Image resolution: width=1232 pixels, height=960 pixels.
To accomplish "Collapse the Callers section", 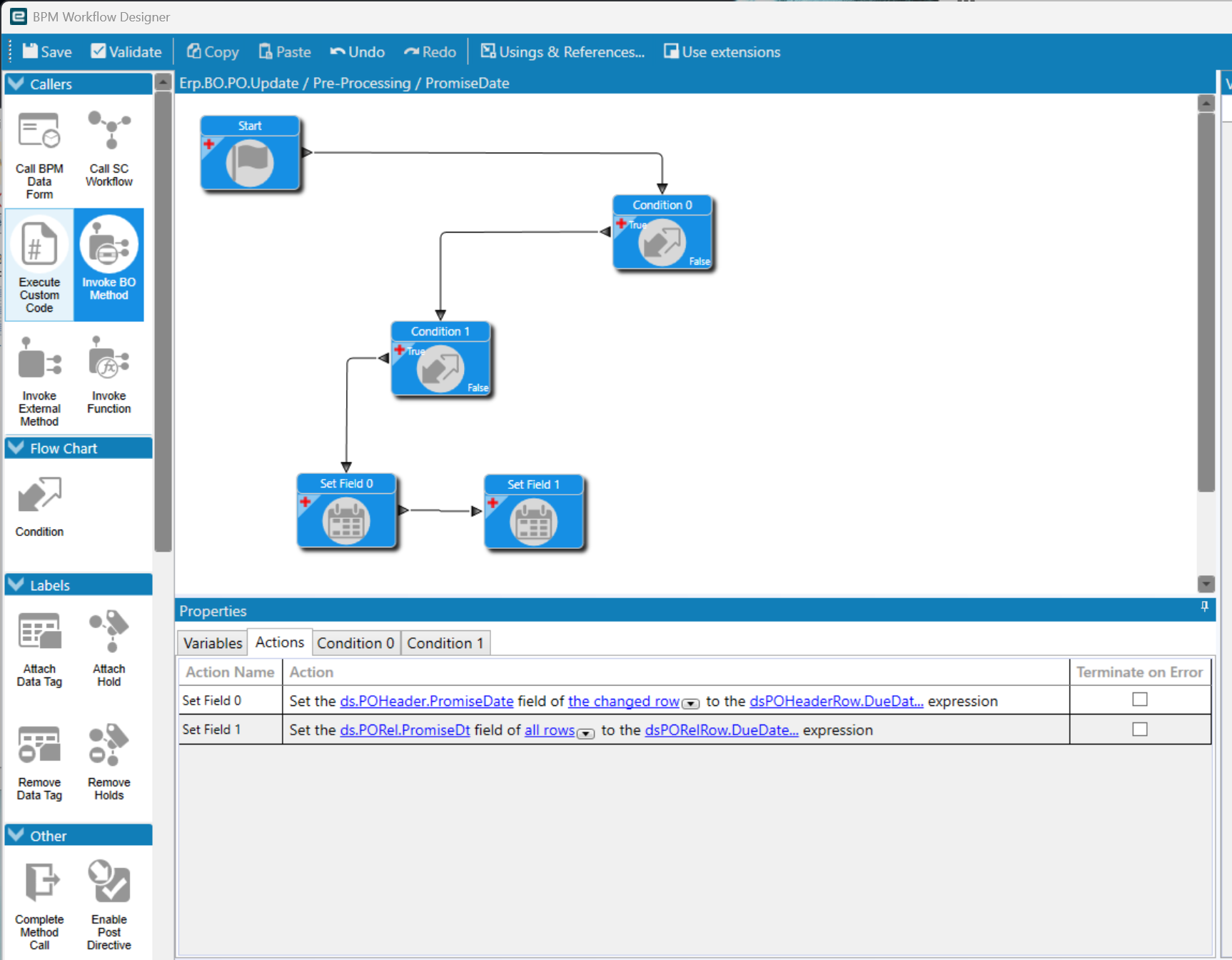I will click(16, 84).
